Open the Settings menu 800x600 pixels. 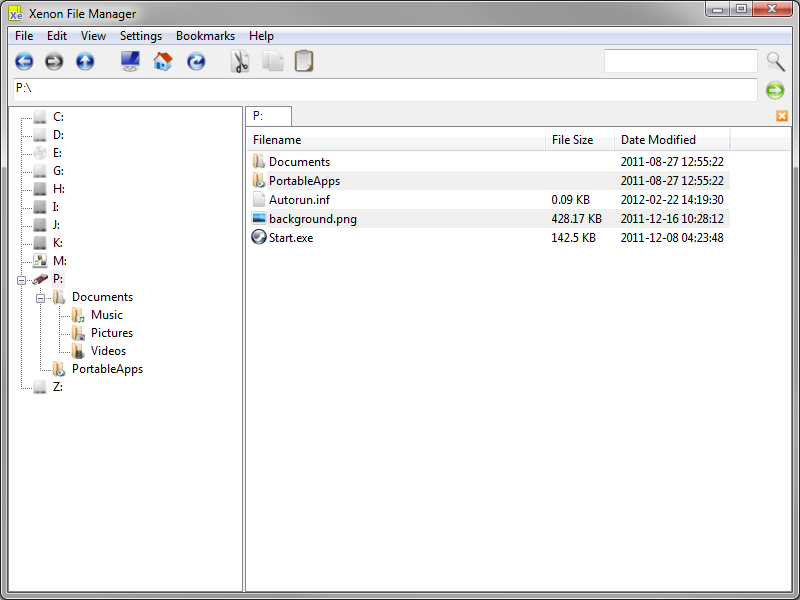[x=141, y=36]
